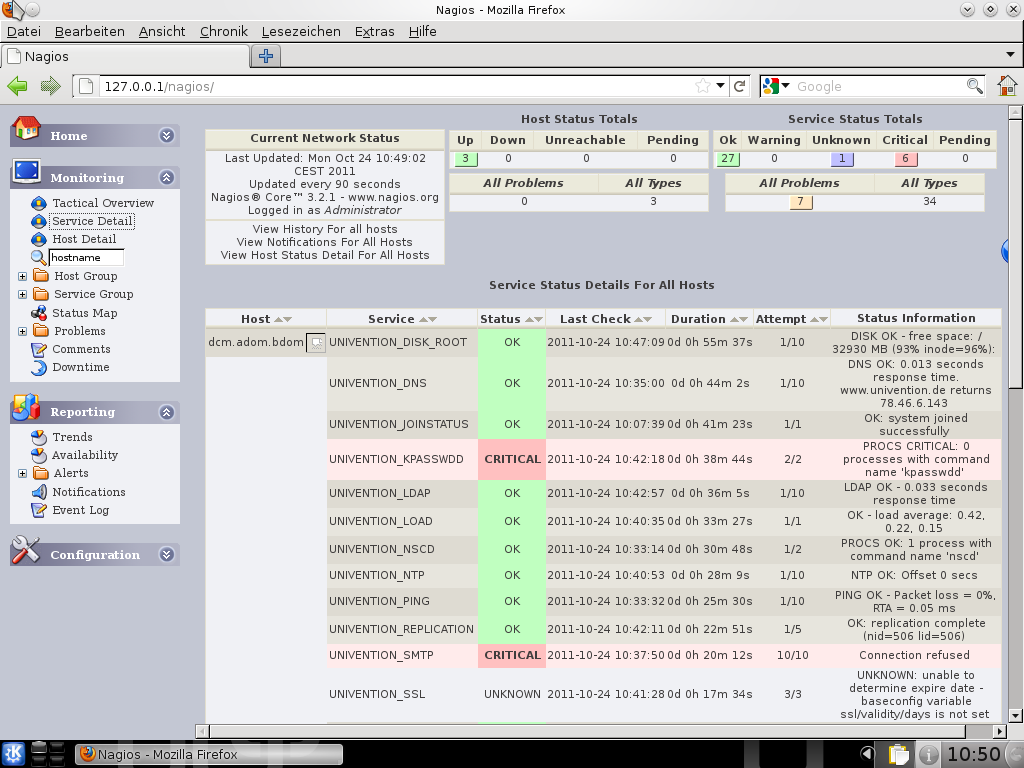Open the Lesezeichen menu

pyautogui.click(x=301, y=31)
